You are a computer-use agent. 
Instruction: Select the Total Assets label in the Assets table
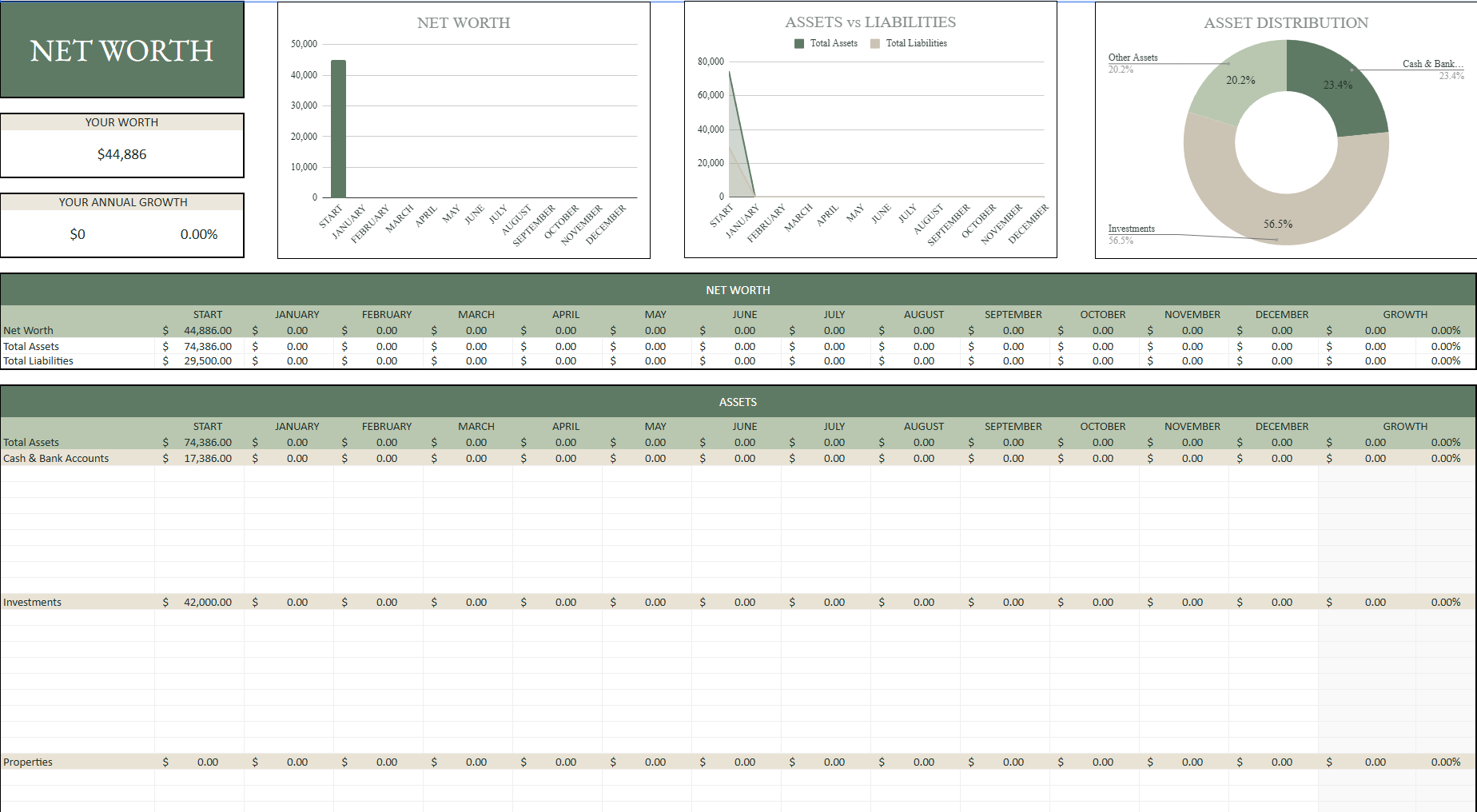pos(31,442)
